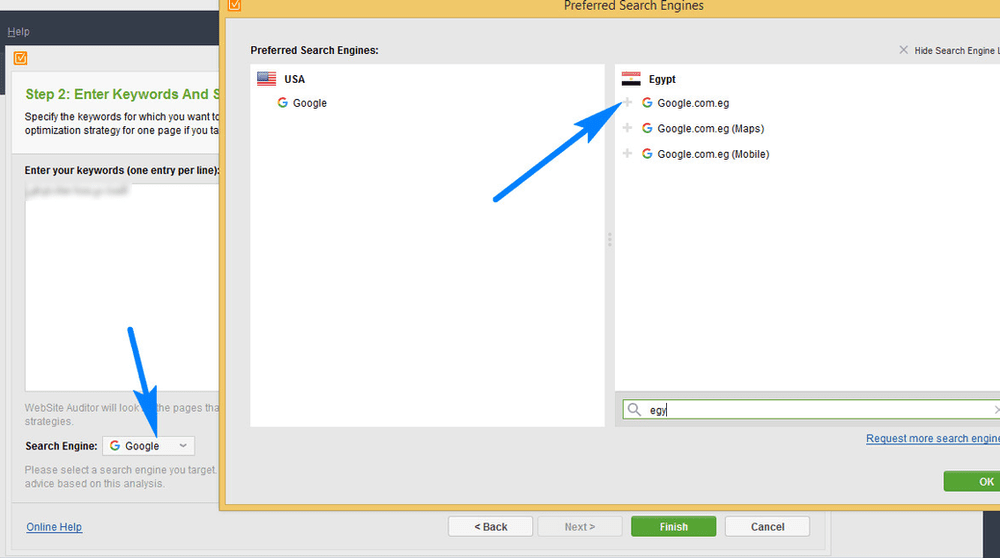Hide the search engine list
1000x558 pixels.
point(957,50)
